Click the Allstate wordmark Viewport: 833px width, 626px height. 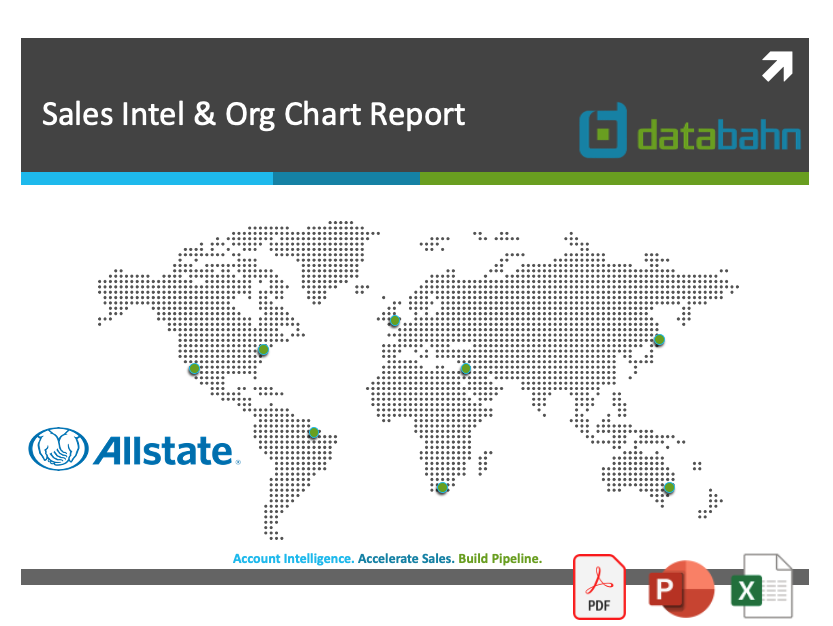[165, 451]
